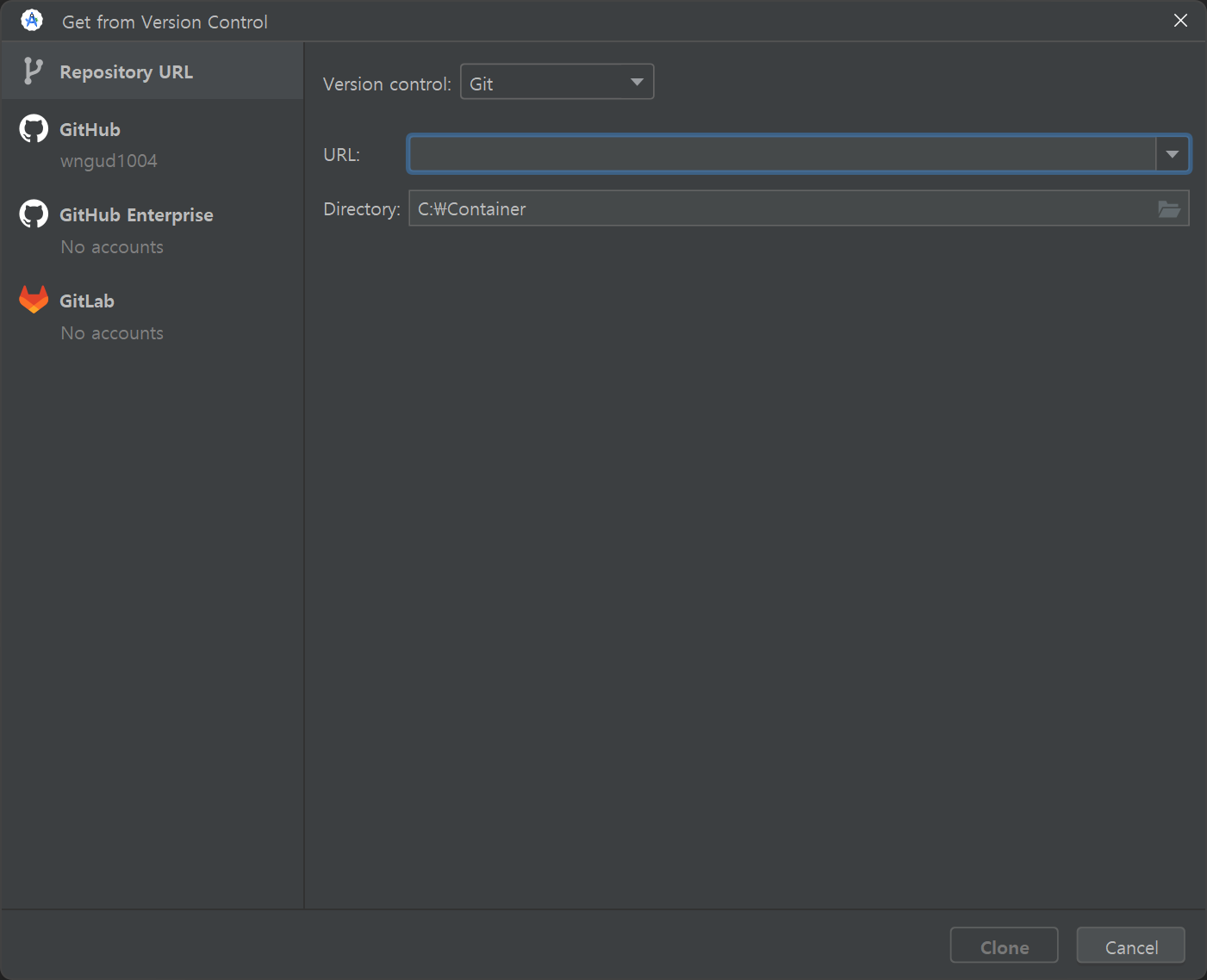Click the Repository URL branch icon
1207x980 pixels.
pyautogui.click(x=33, y=71)
